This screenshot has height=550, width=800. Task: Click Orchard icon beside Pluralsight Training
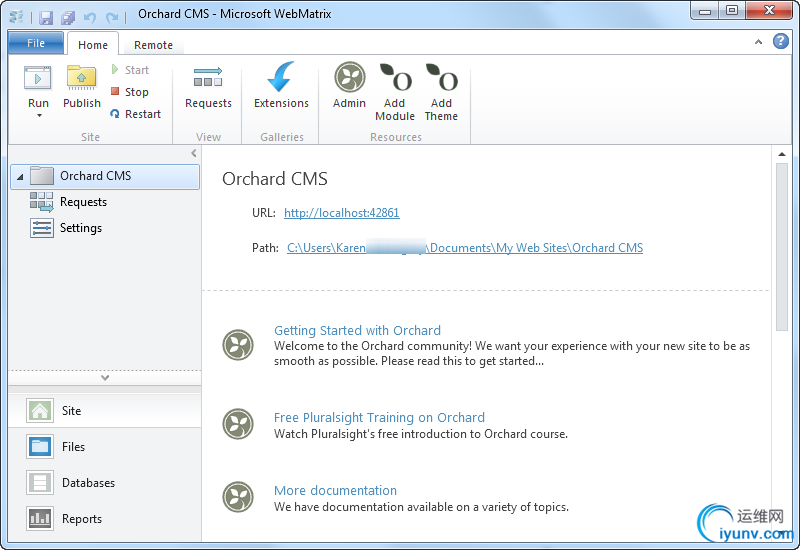point(238,423)
